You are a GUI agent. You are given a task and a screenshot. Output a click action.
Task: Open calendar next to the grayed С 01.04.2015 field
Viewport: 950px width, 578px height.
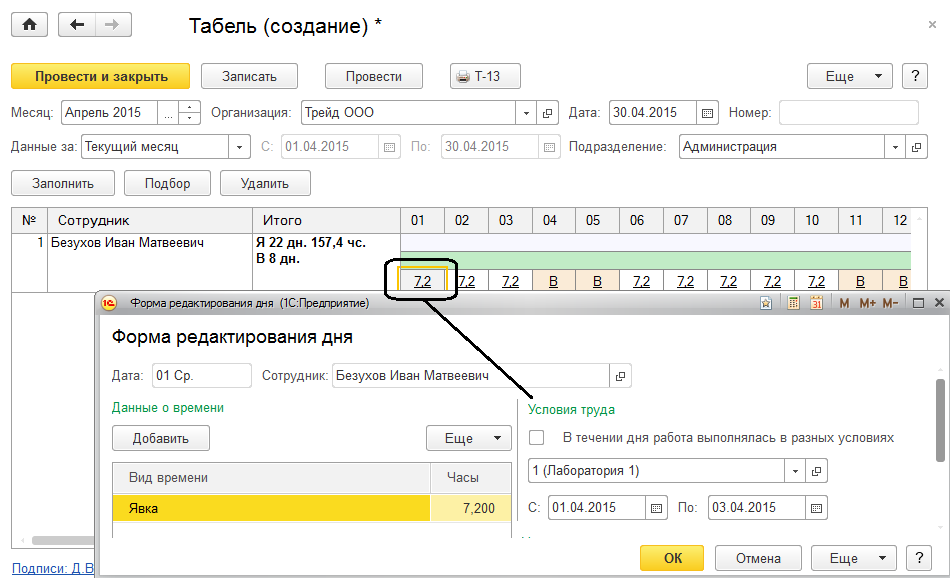[x=390, y=147]
